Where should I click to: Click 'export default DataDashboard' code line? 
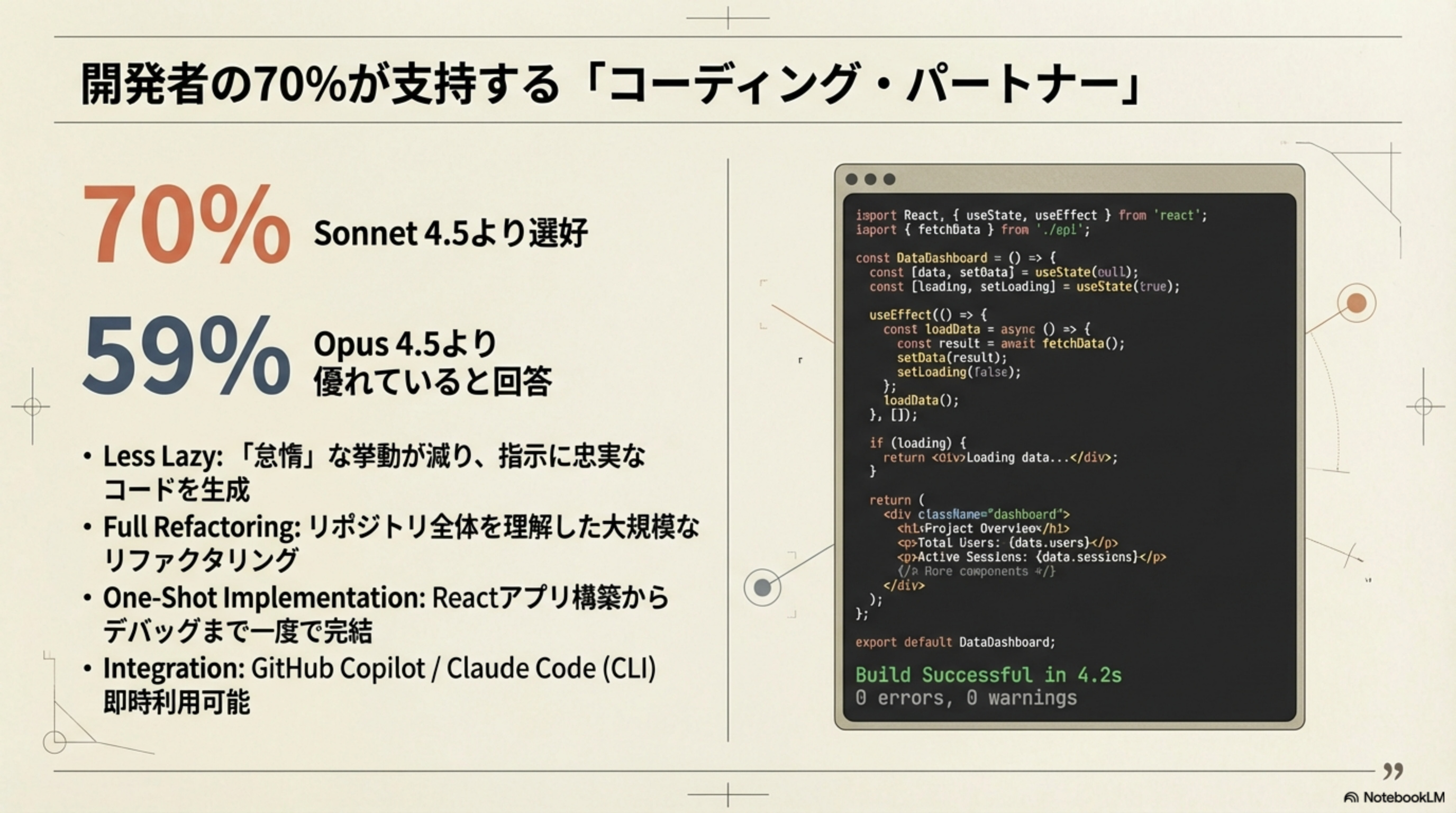pos(955,642)
